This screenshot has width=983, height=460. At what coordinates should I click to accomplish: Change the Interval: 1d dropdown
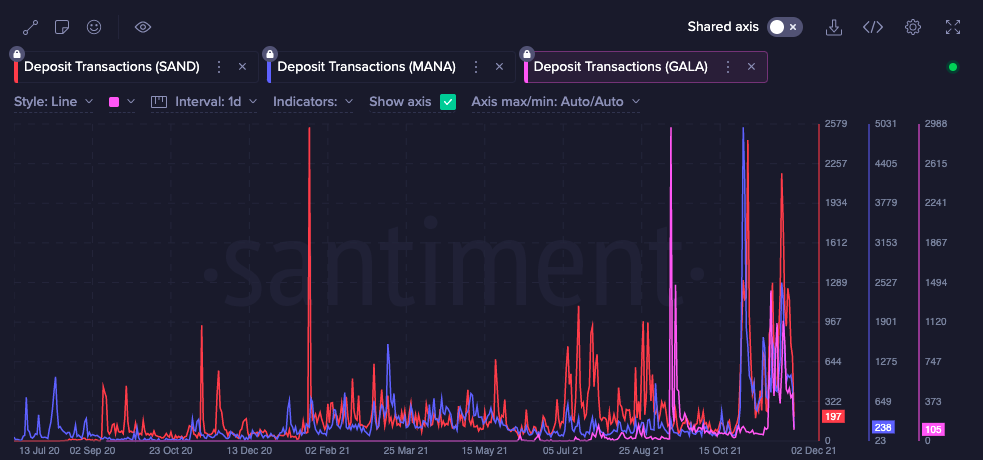(216, 102)
